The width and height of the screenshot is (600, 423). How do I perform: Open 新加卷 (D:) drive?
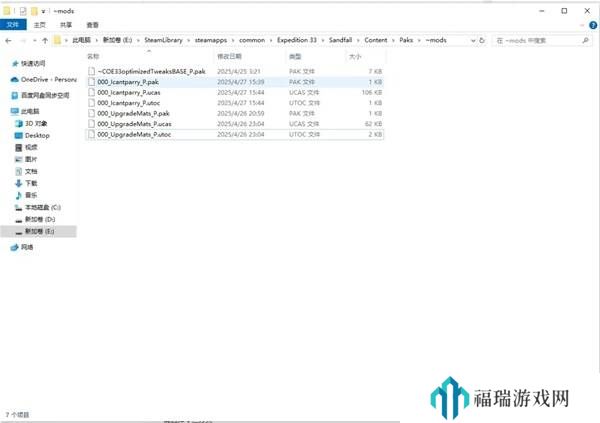(40, 219)
